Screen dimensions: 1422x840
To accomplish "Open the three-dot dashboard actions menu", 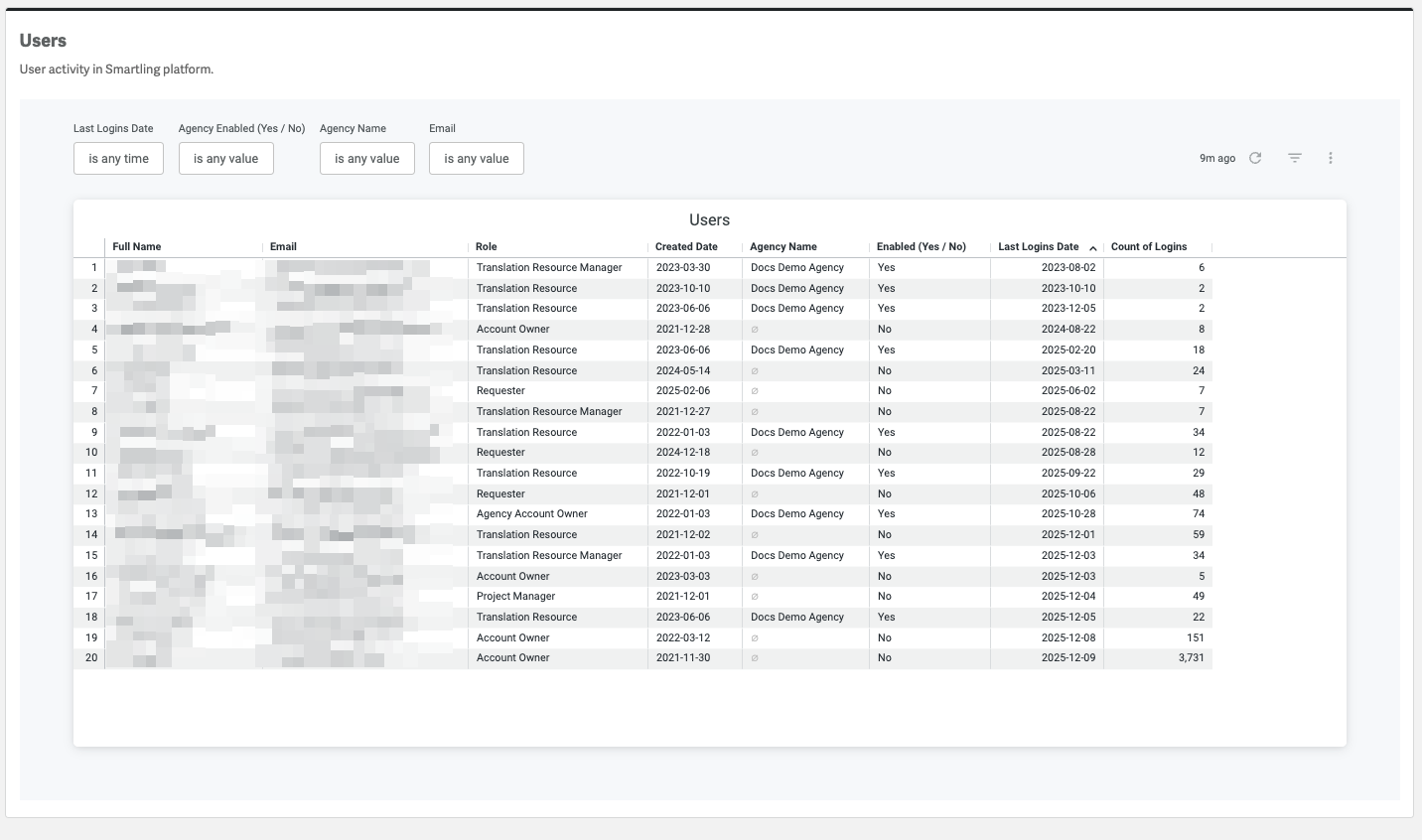I will point(1331,158).
